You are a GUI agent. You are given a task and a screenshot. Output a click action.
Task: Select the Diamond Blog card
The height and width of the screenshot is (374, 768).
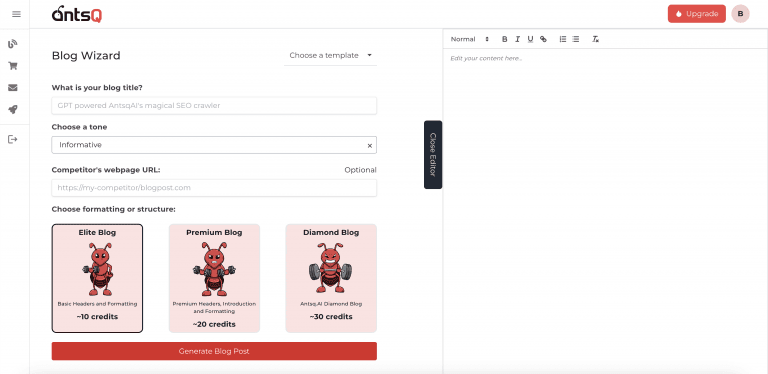tap(331, 278)
